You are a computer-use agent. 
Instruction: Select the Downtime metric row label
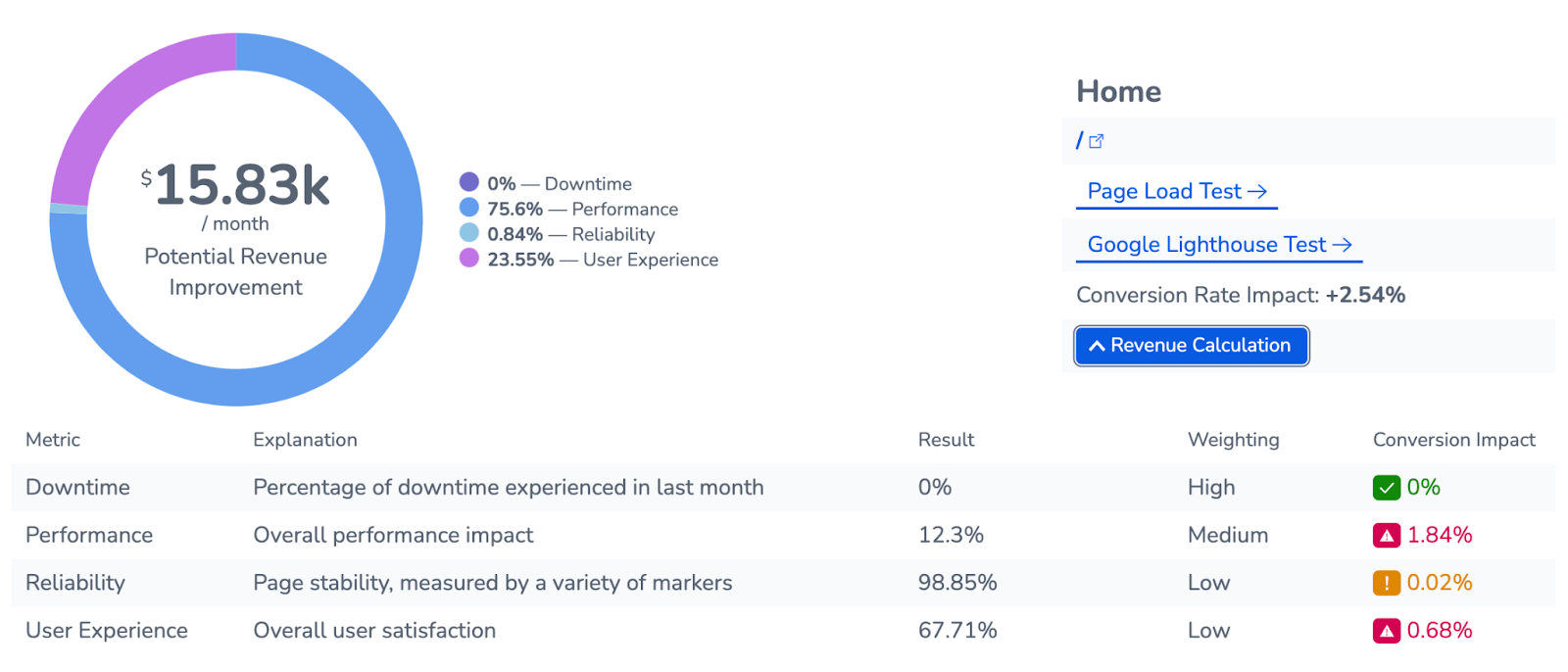[77, 488]
